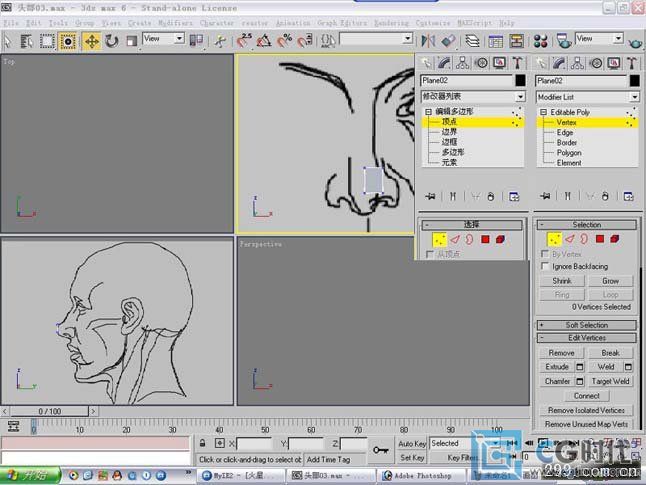Image resolution: width=646 pixels, height=485 pixels.
Task: Expand the Soft Selection rollout
Action: [587, 325]
